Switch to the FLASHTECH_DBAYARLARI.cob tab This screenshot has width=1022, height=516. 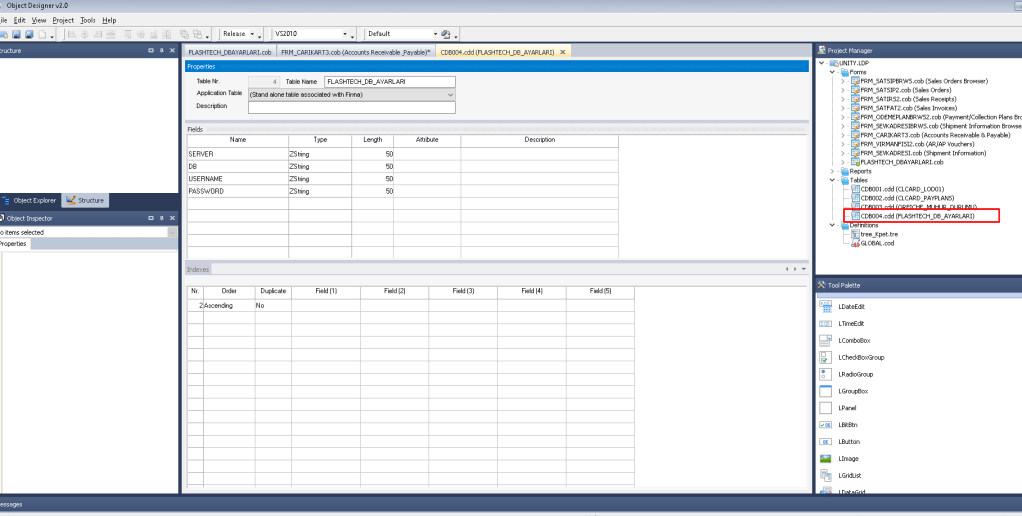tap(229, 52)
